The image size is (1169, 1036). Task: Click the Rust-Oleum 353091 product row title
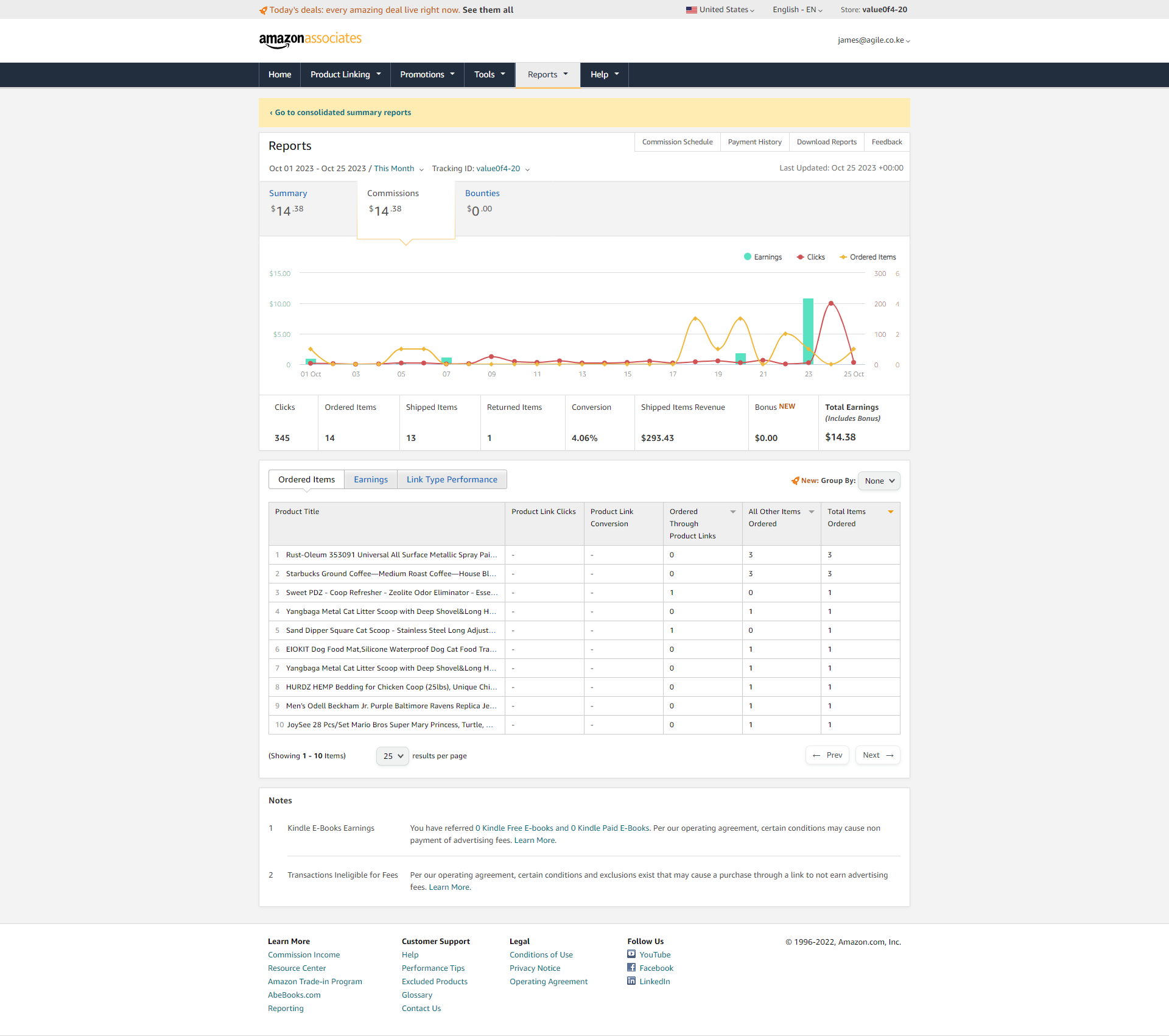click(391, 555)
